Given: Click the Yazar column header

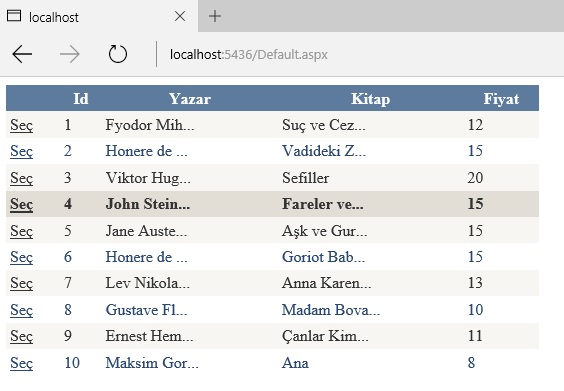Looking at the screenshot, I should 190,99.
